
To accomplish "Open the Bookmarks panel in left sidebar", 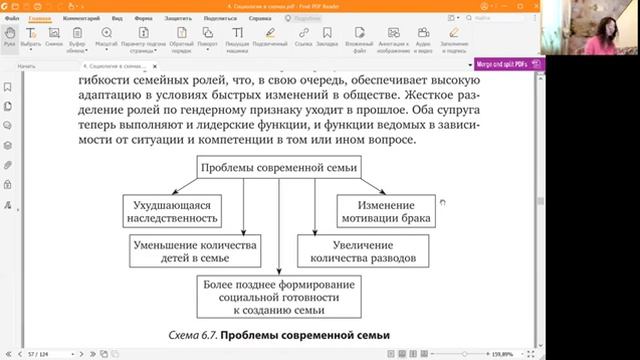I will 7,87.
